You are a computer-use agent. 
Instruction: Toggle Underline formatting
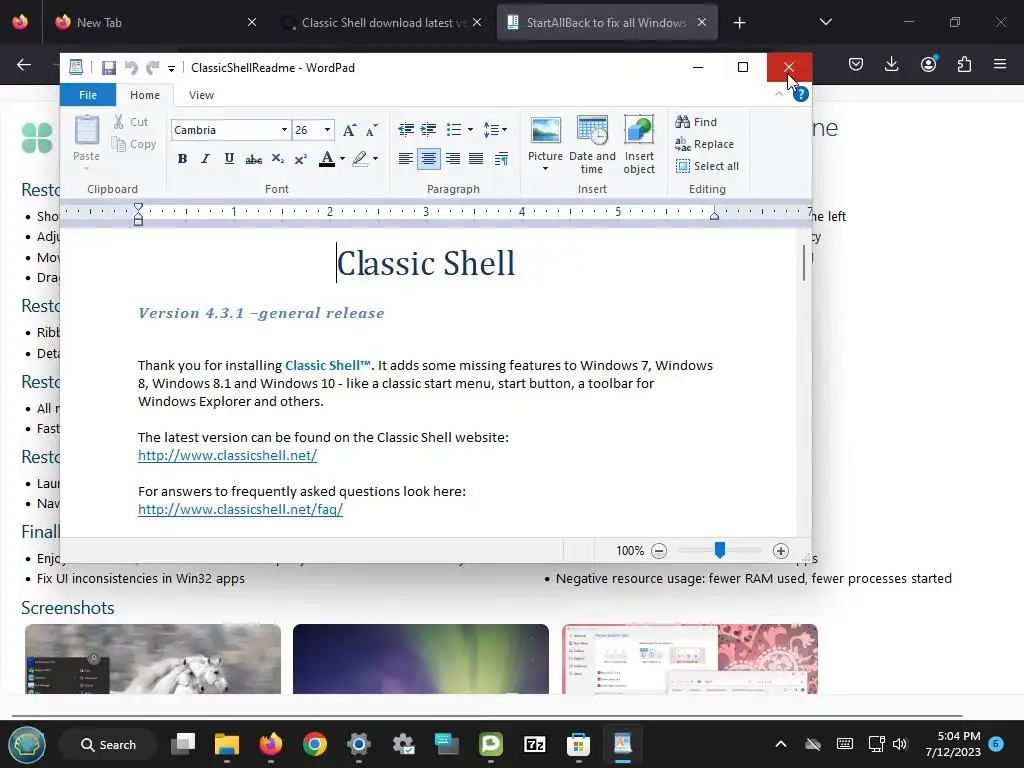click(x=229, y=158)
